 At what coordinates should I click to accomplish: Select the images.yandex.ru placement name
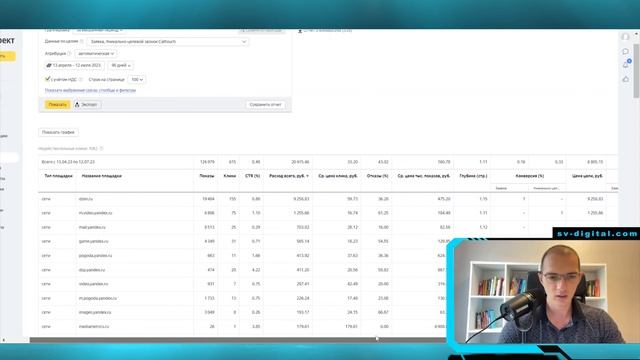point(95,313)
